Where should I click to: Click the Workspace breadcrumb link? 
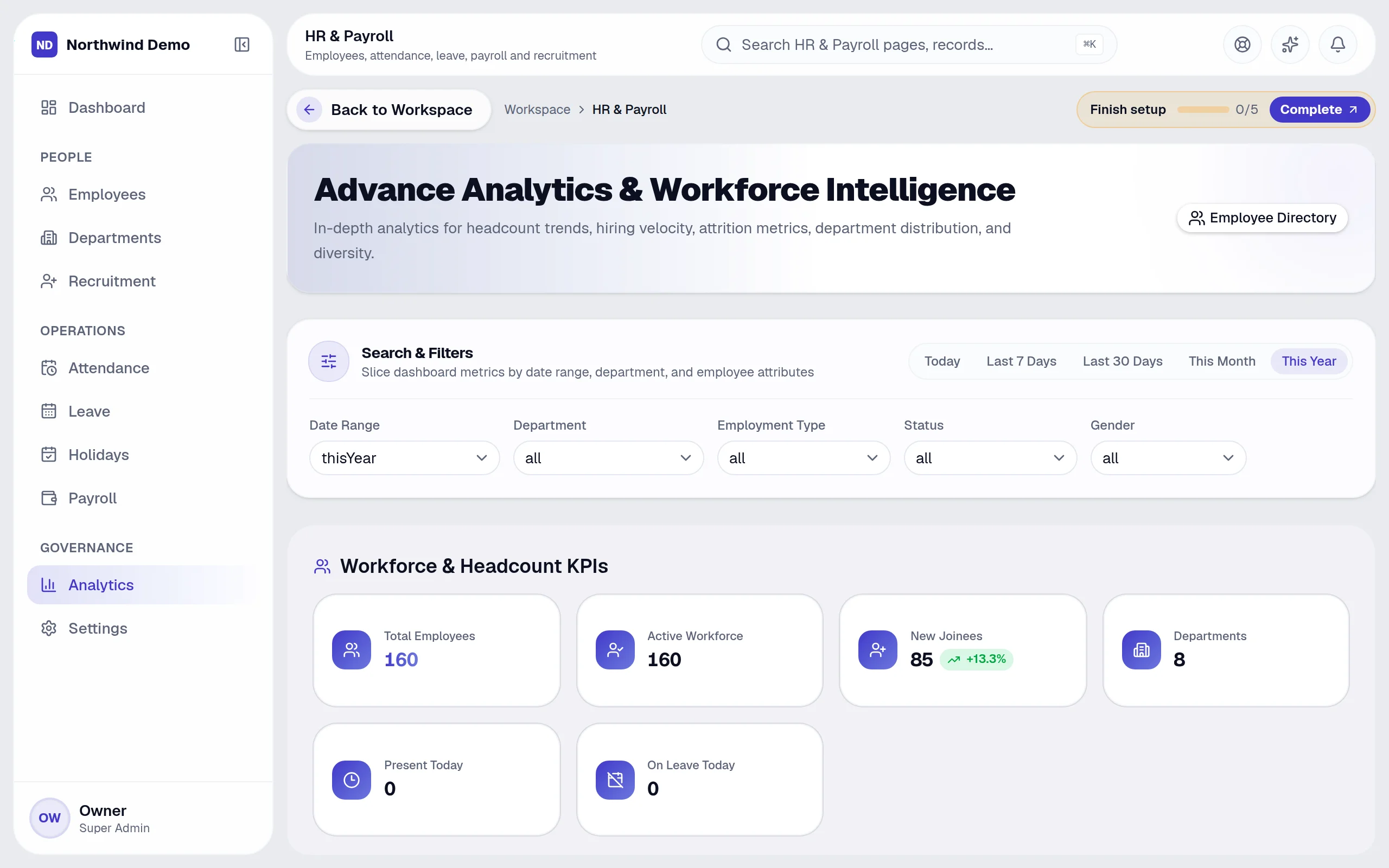pos(537,110)
